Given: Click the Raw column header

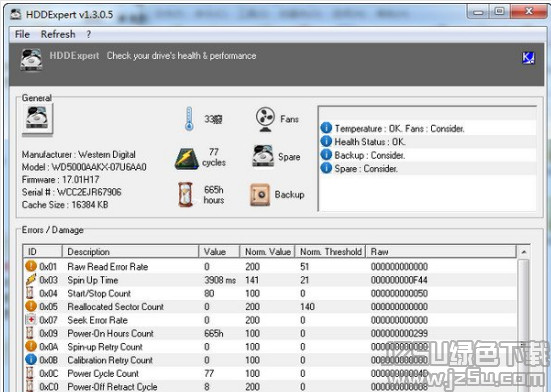Looking at the screenshot, I should [441, 251].
